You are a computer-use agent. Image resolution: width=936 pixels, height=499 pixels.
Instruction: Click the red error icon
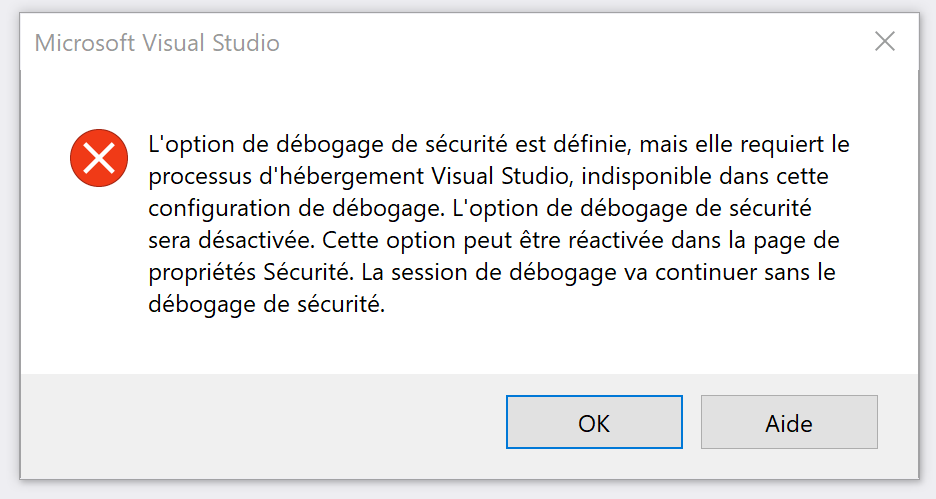99,158
